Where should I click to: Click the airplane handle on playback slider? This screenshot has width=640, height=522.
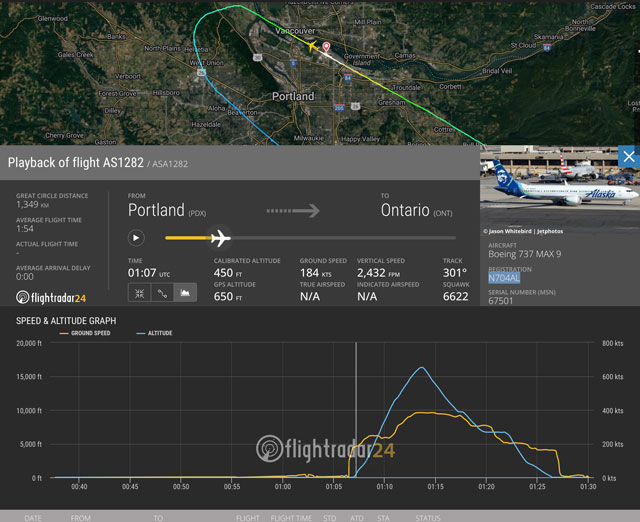[x=220, y=238]
